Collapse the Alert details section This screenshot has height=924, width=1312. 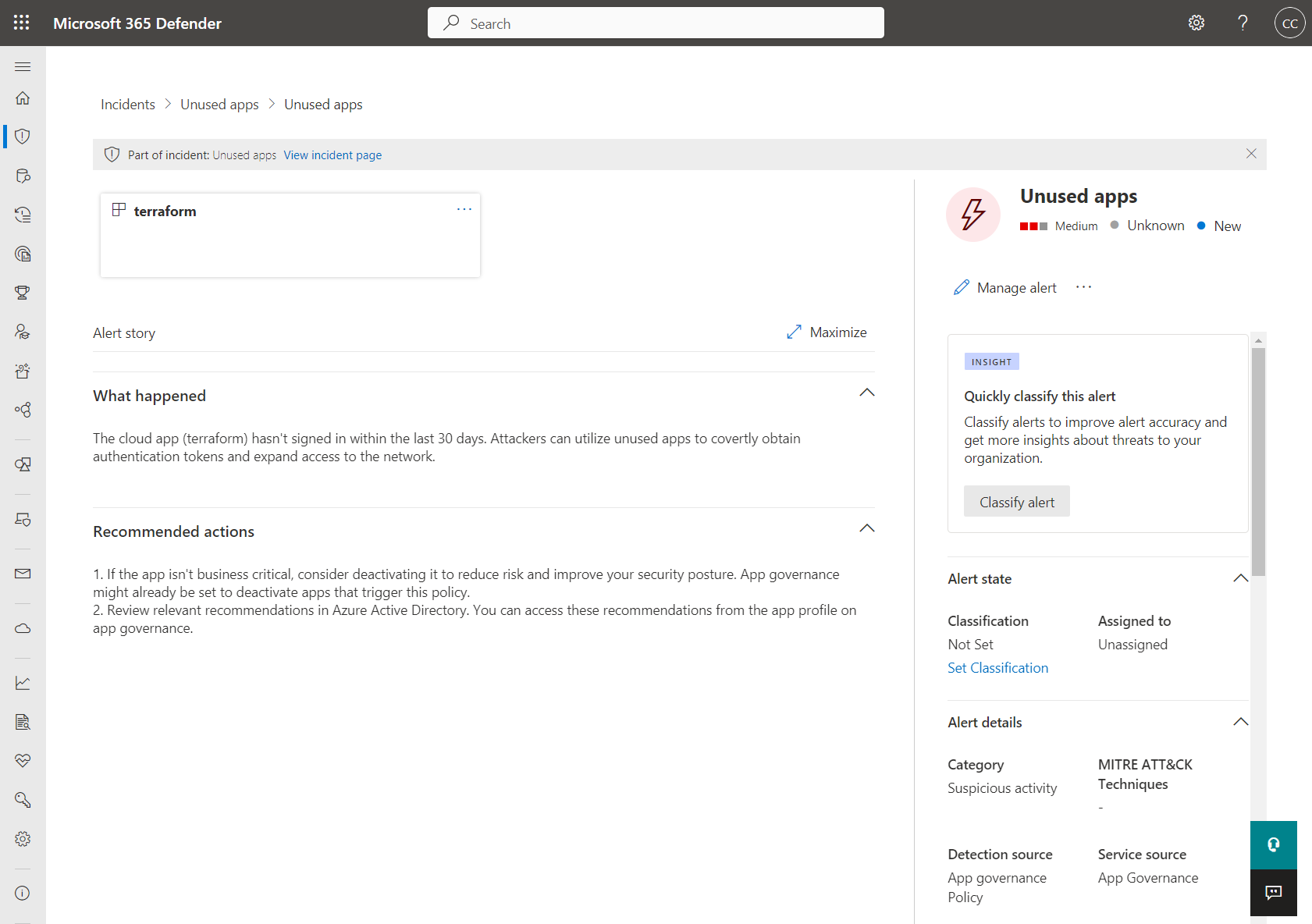[1240, 722]
